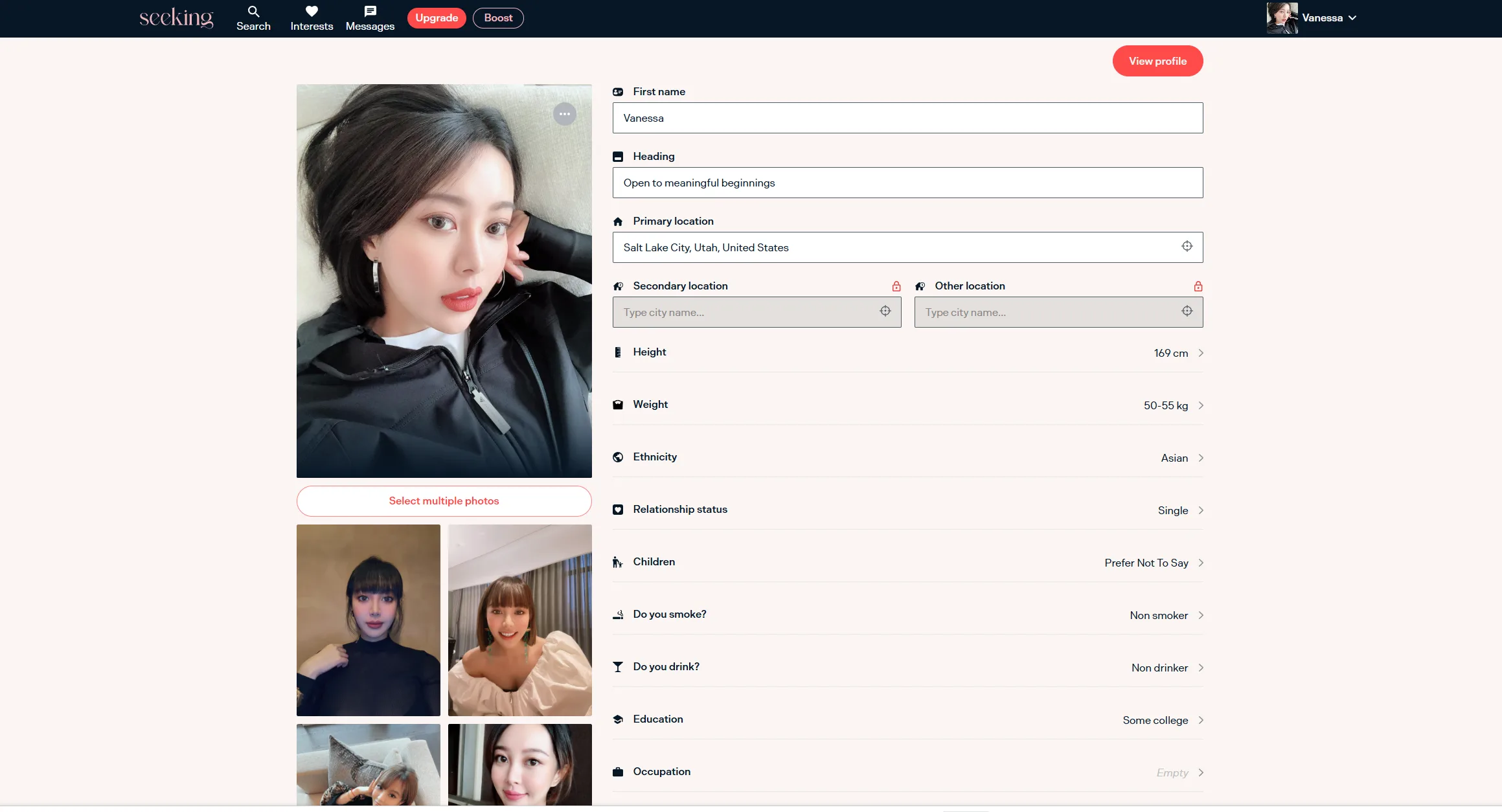Expand the Ethnicity setting chevron

(x=1200, y=458)
